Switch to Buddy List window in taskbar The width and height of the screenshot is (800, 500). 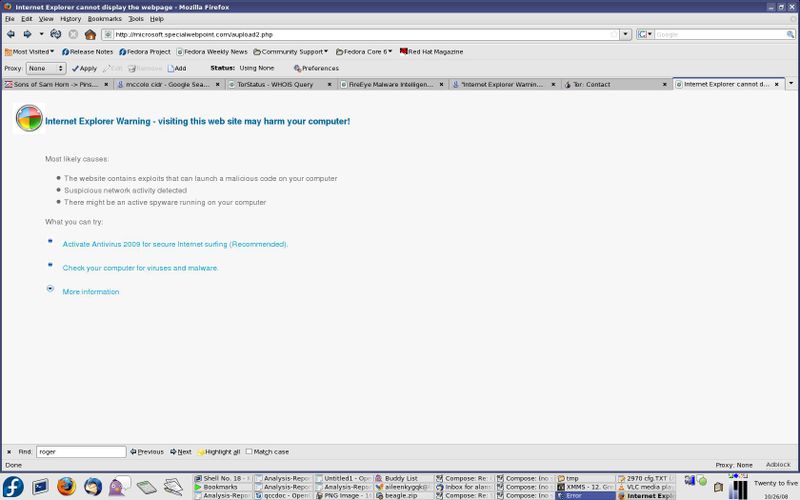tap(403, 479)
